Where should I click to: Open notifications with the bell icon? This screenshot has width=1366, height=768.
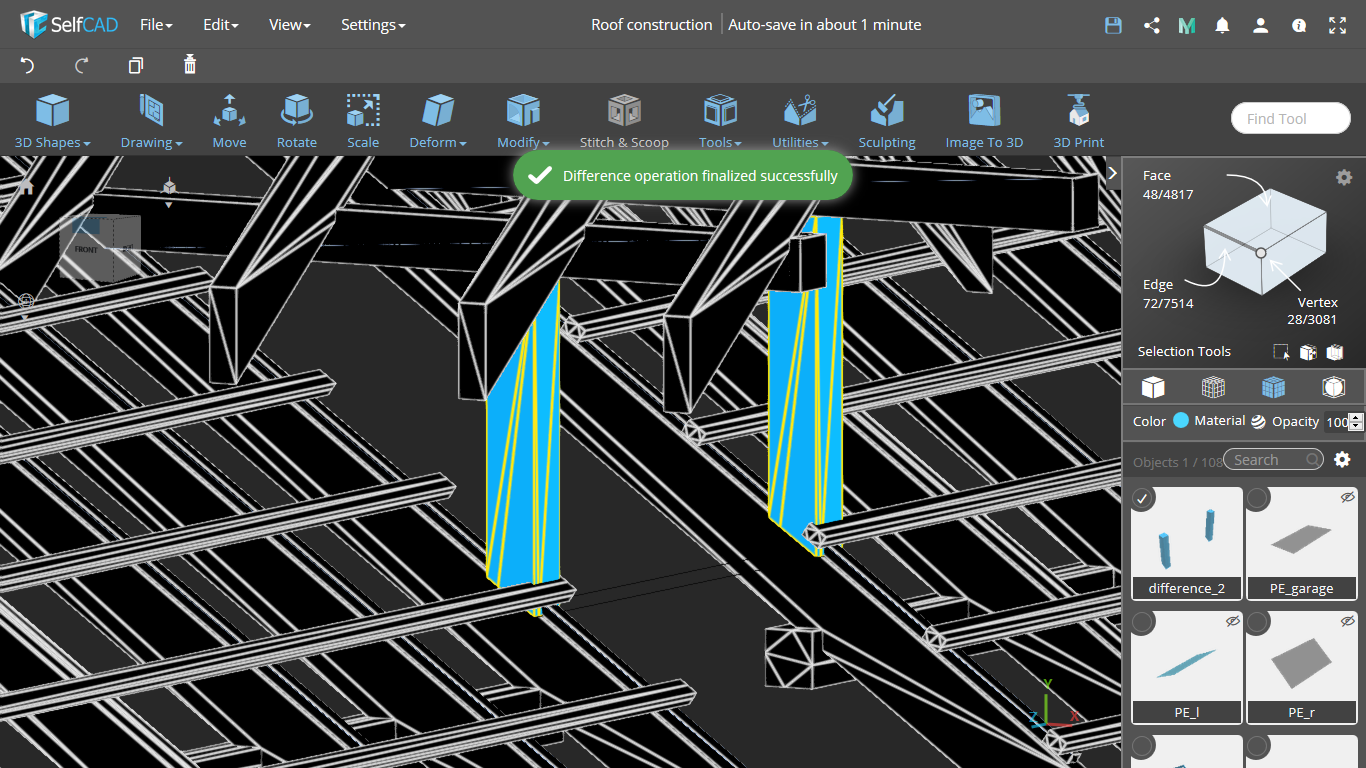click(1222, 25)
